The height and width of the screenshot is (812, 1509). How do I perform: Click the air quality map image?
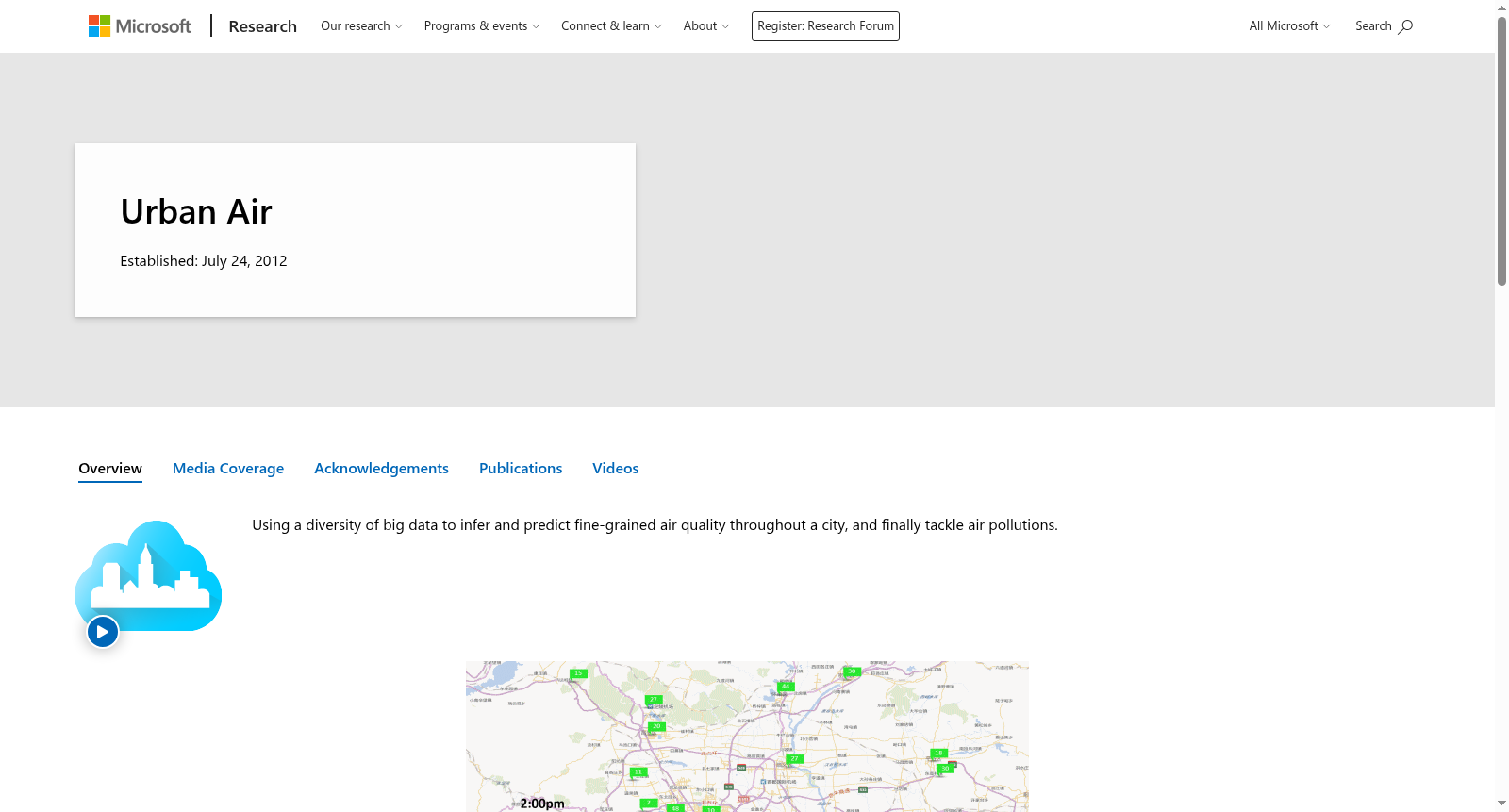coord(747,737)
